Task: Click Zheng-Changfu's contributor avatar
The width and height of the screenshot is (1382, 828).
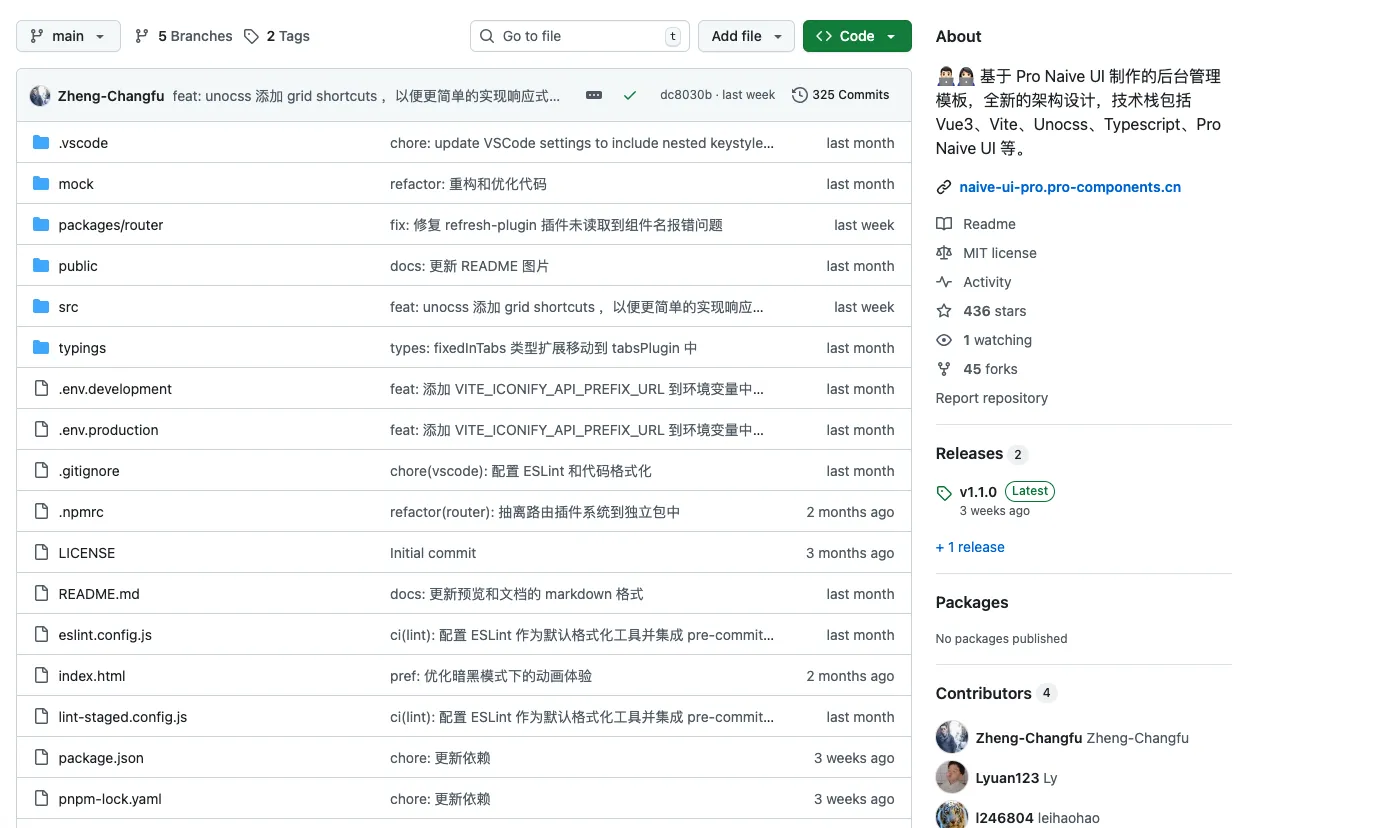Action: (951, 738)
